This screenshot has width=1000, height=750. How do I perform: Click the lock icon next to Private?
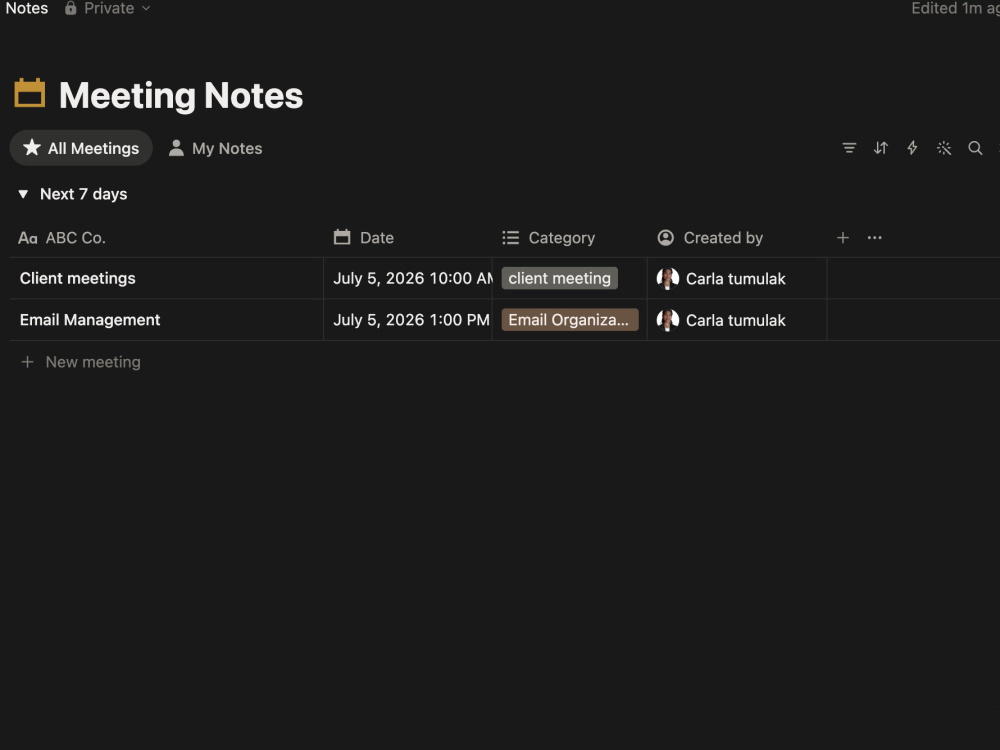coord(70,8)
